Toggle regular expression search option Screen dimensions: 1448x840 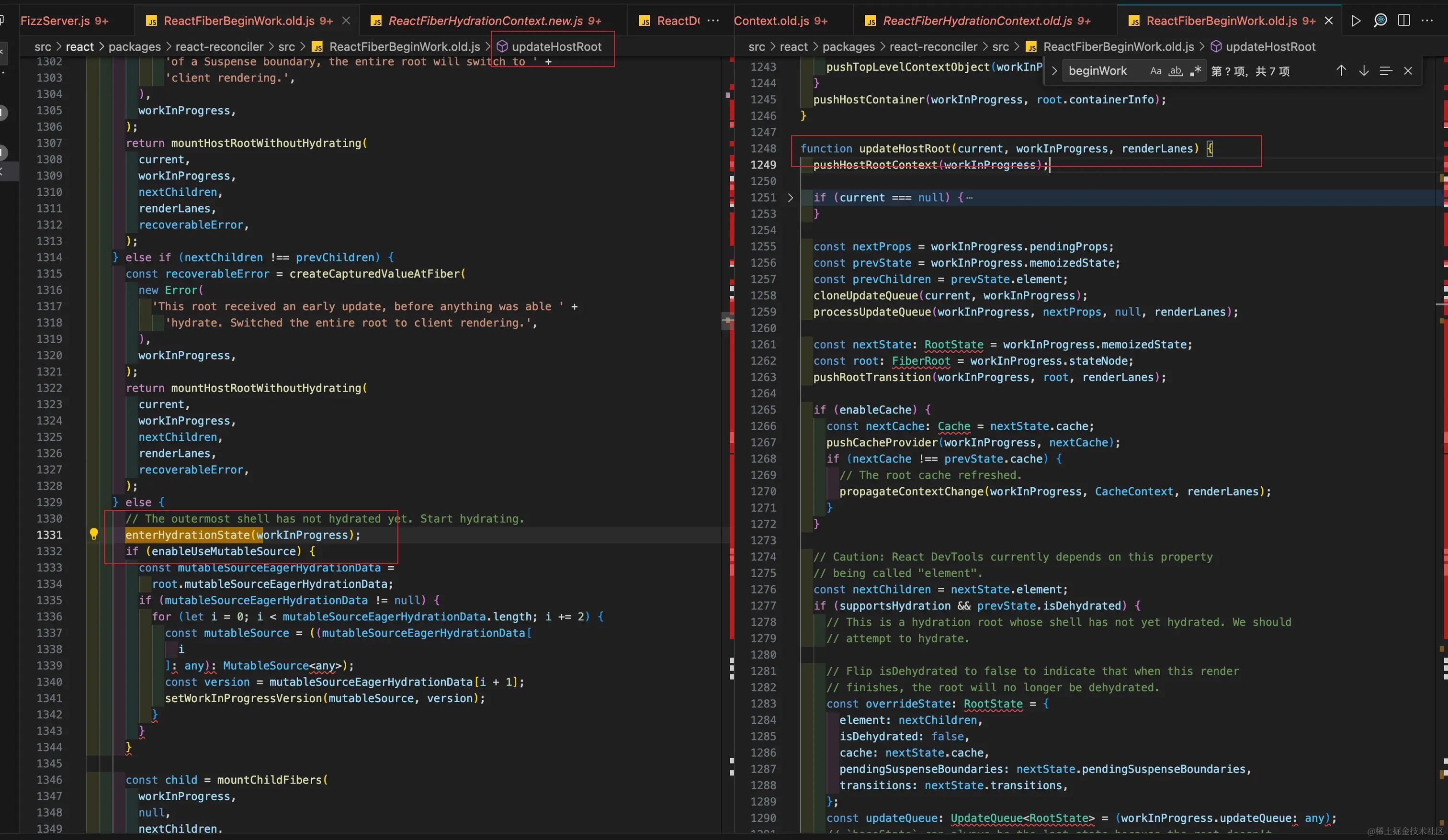tap(1196, 71)
